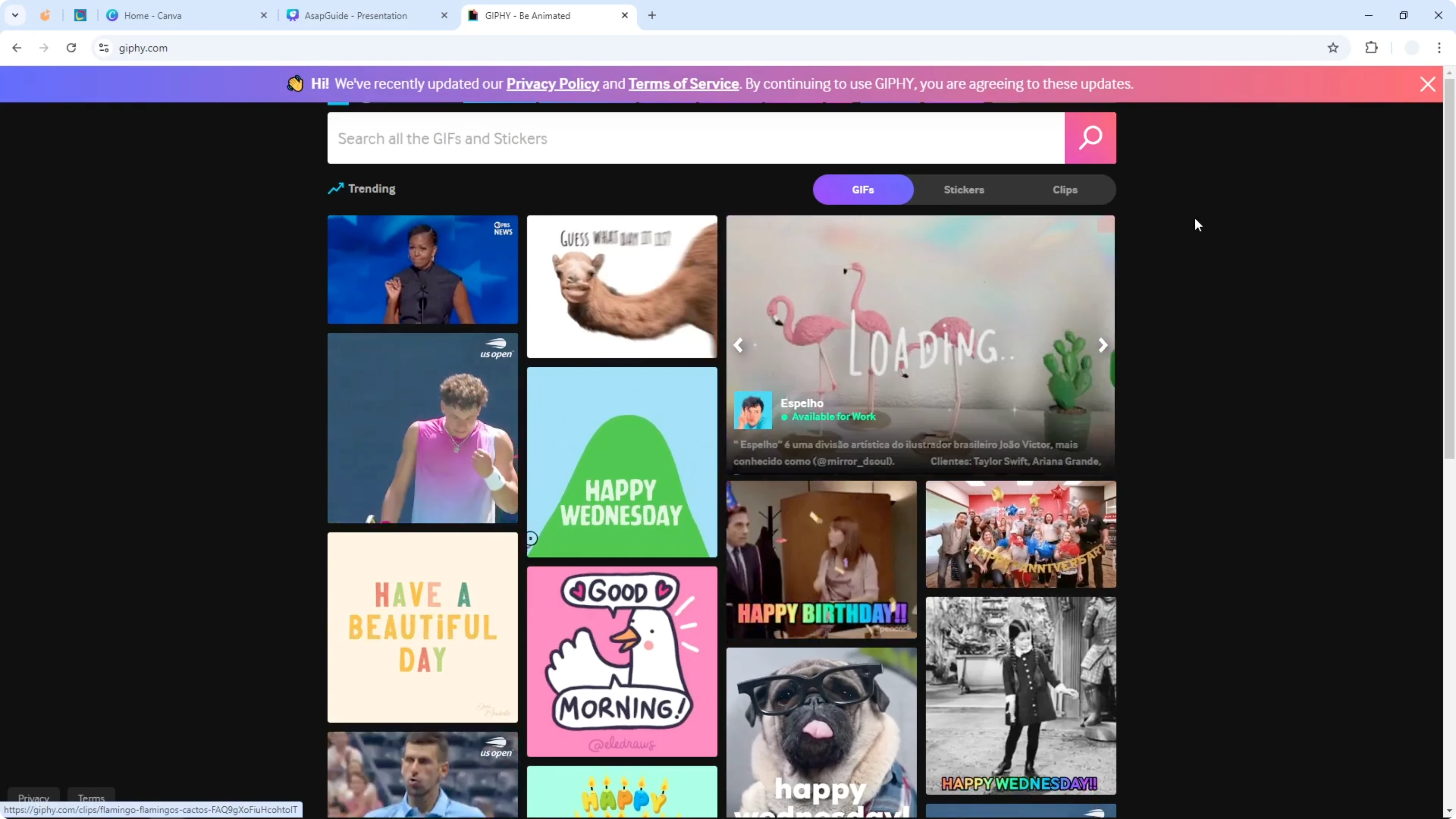Open the US Open pink shirt player GIF
This screenshot has height=819, width=1456.
point(422,428)
